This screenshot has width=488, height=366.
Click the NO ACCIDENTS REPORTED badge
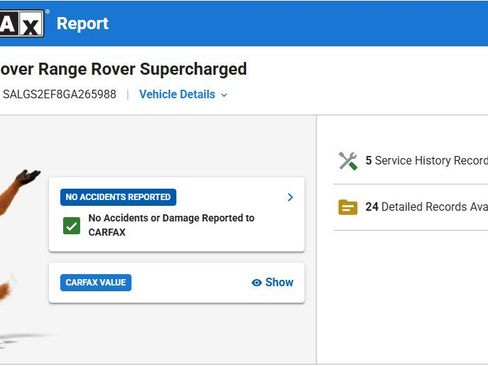[118, 197]
